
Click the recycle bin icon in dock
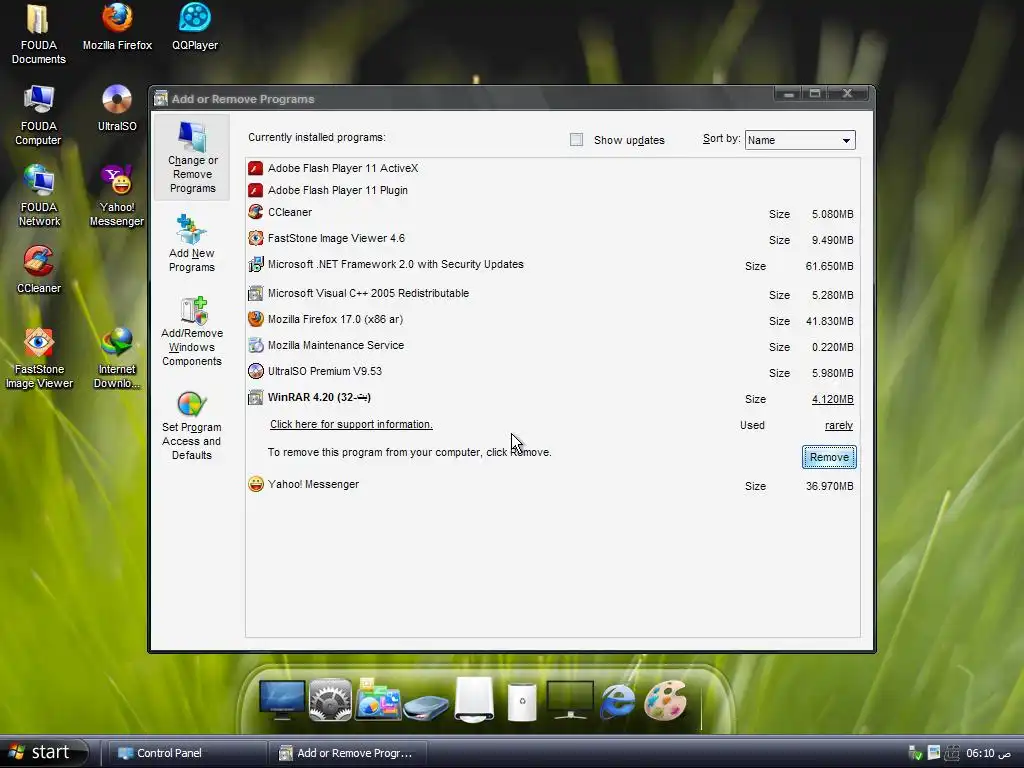[522, 702]
